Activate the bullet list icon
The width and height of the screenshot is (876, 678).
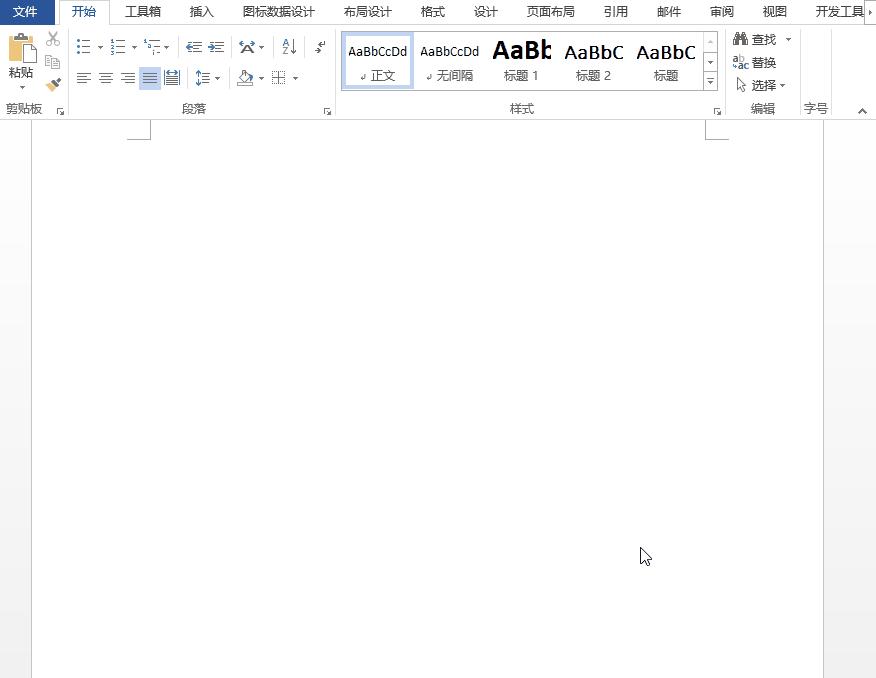pos(83,46)
